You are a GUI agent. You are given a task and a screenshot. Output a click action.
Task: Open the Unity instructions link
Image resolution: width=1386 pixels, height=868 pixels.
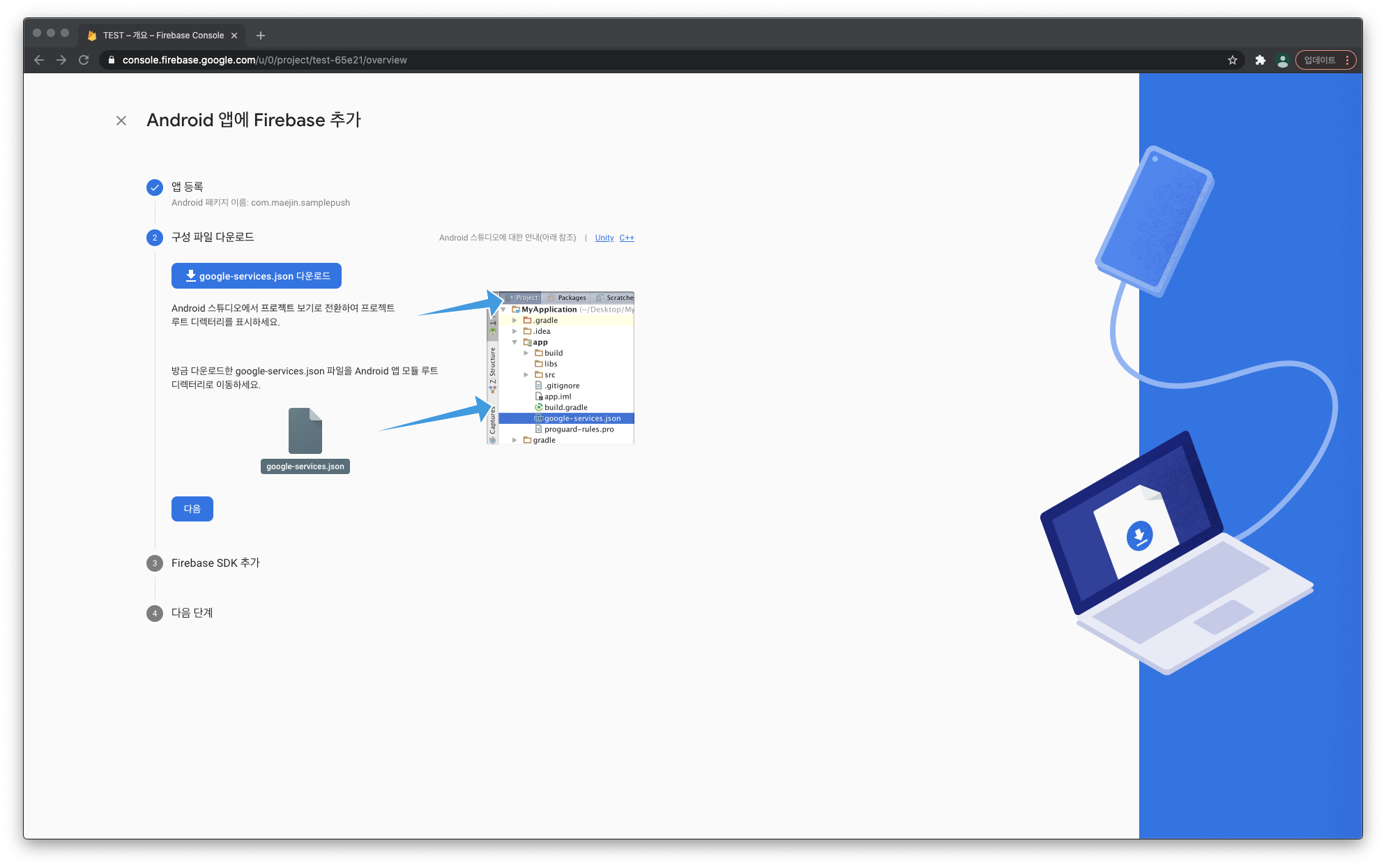click(x=604, y=238)
